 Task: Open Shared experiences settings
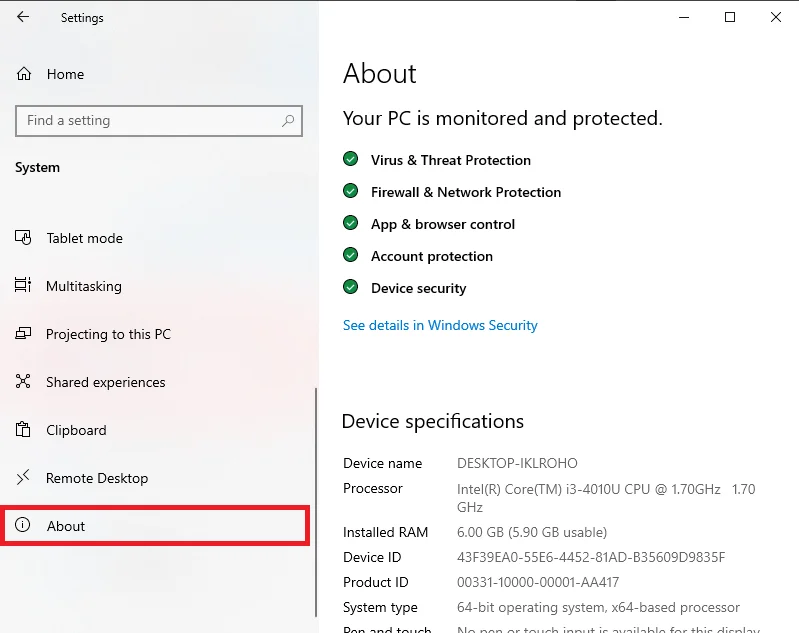106,382
